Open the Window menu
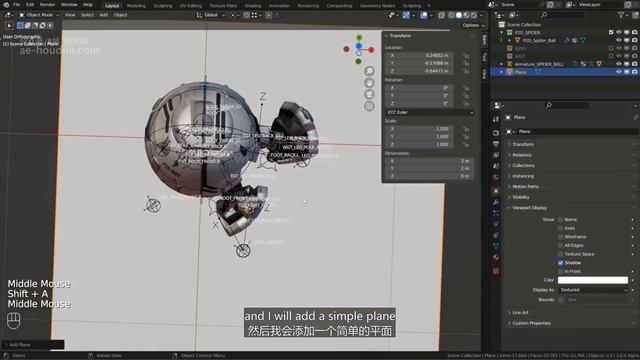The image size is (640, 360). click(x=69, y=4)
